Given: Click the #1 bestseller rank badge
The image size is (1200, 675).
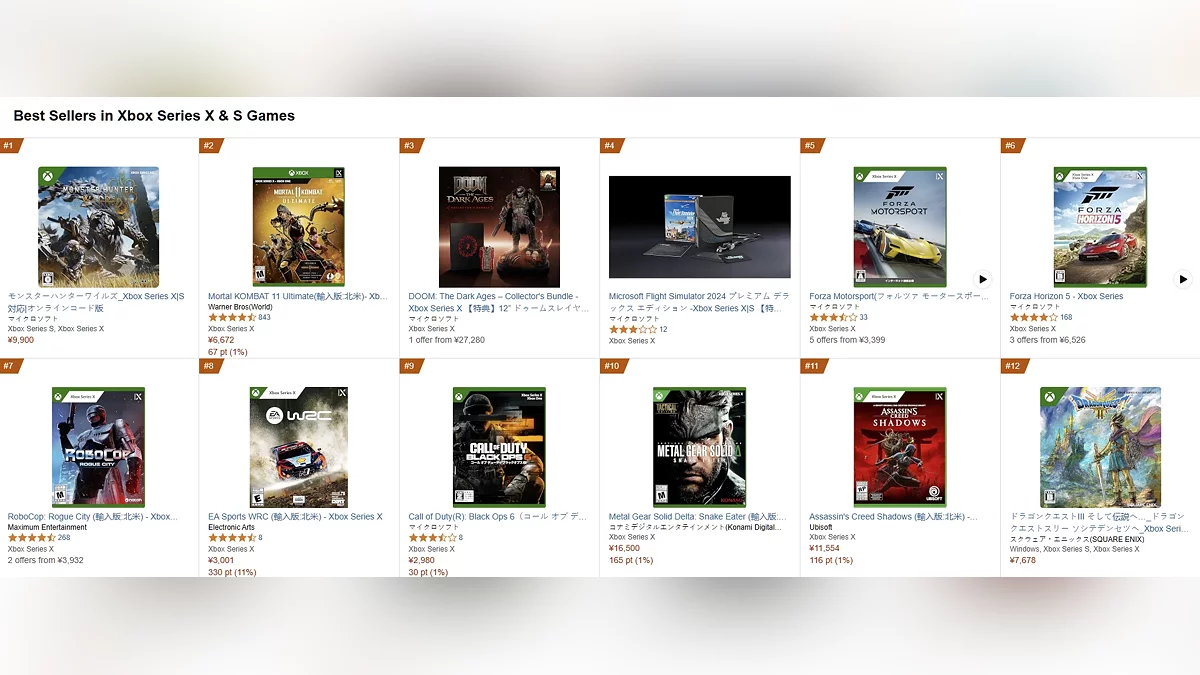Looking at the screenshot, I should 10,146.
